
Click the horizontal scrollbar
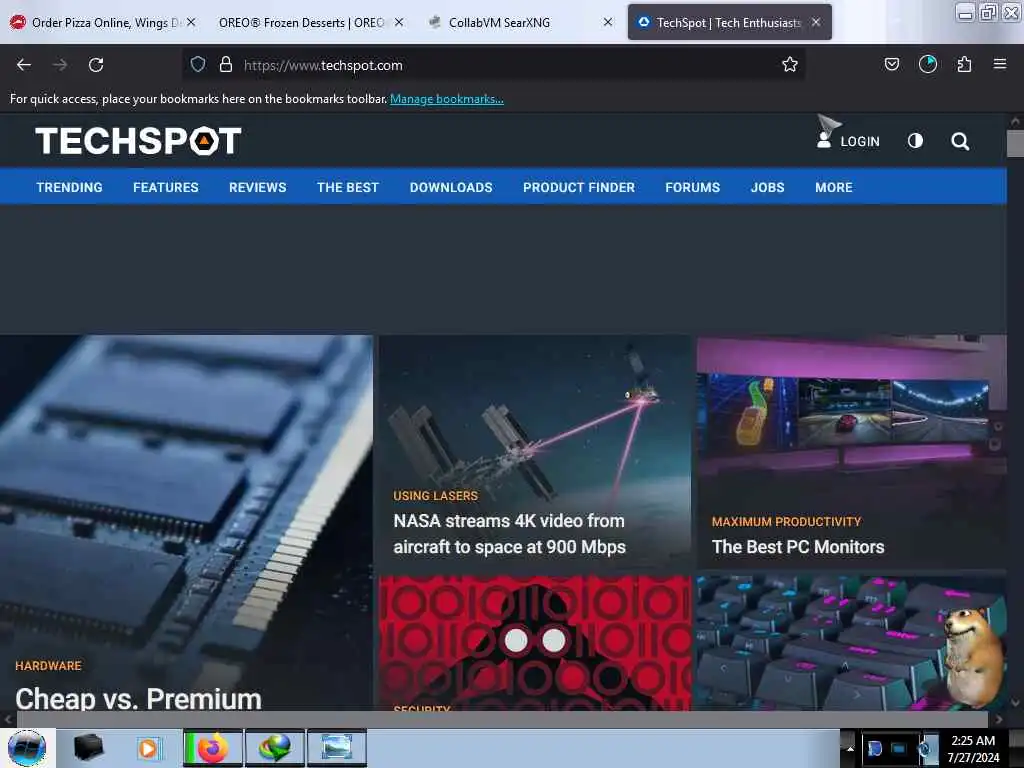point(502,719)
